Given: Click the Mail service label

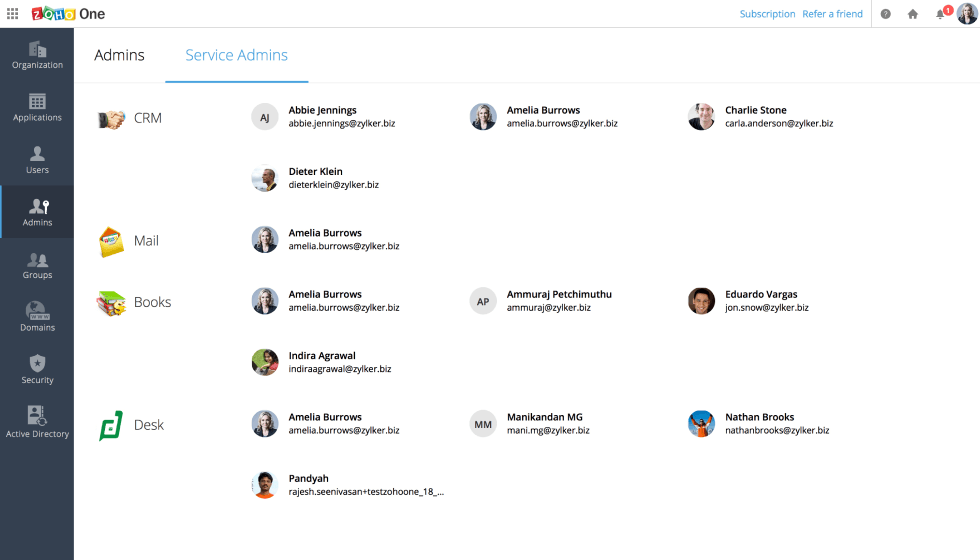Looking at the screenshot, I should click(x=146, y=241).
